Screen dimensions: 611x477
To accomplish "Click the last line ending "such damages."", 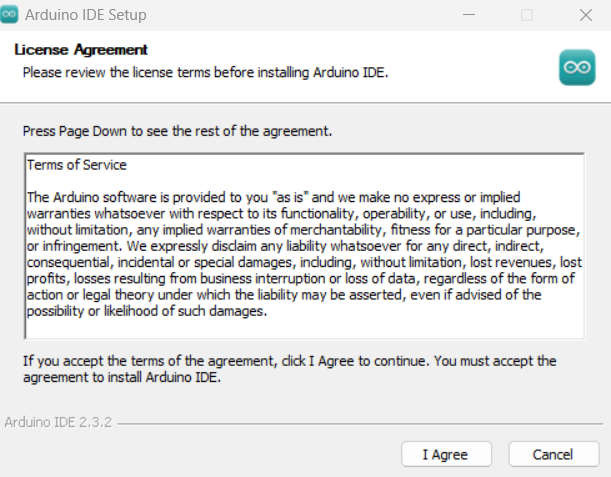I will [146, 311].
